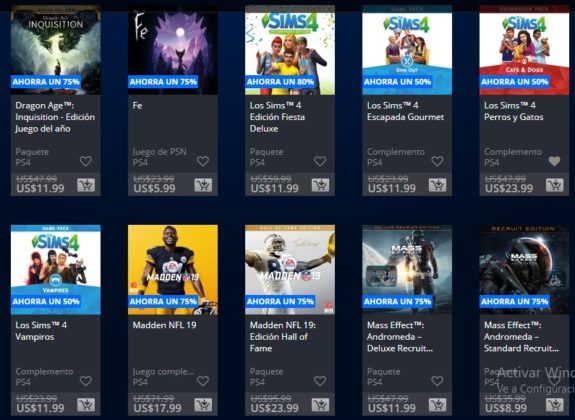Open Dragon Age Inquisition Edición Juego del año link

pos(55,117)
